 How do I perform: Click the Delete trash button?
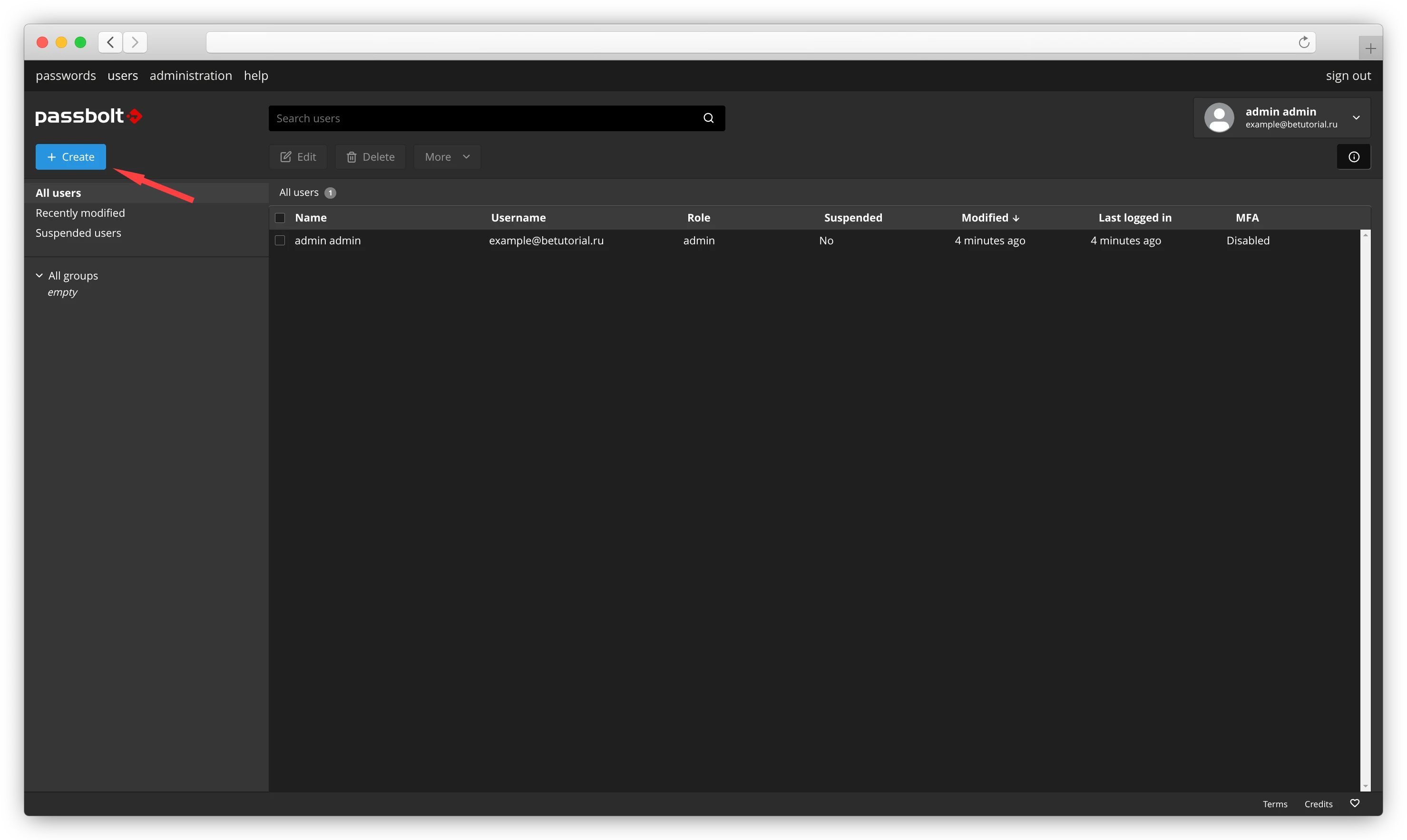(370, 157)
